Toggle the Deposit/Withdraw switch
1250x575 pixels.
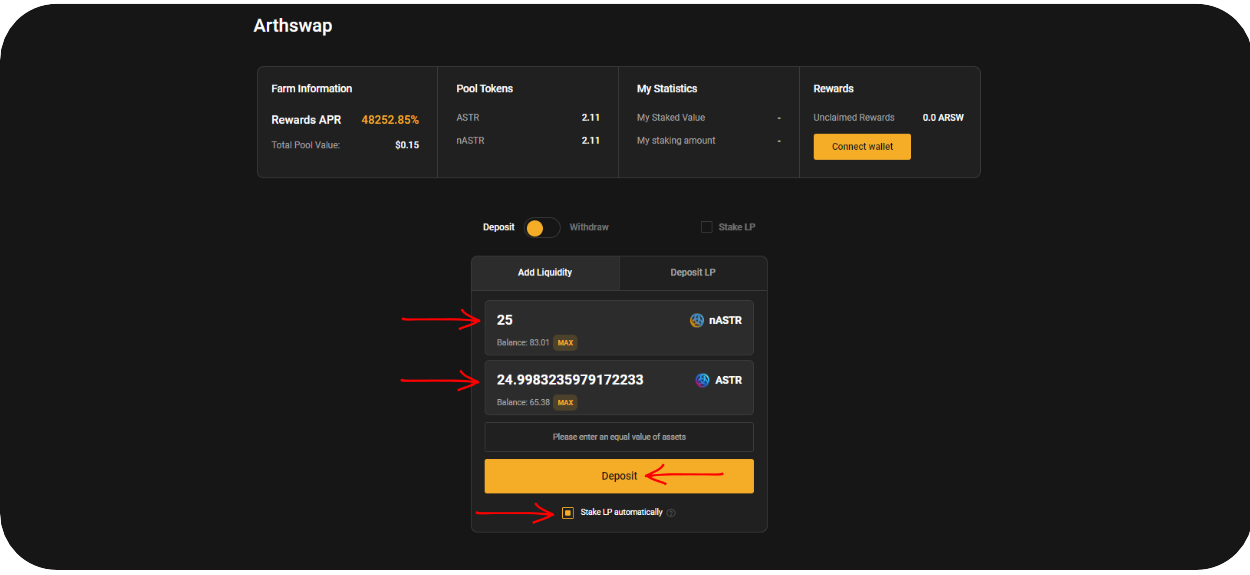pyautogui.click(x=542, y=228)
